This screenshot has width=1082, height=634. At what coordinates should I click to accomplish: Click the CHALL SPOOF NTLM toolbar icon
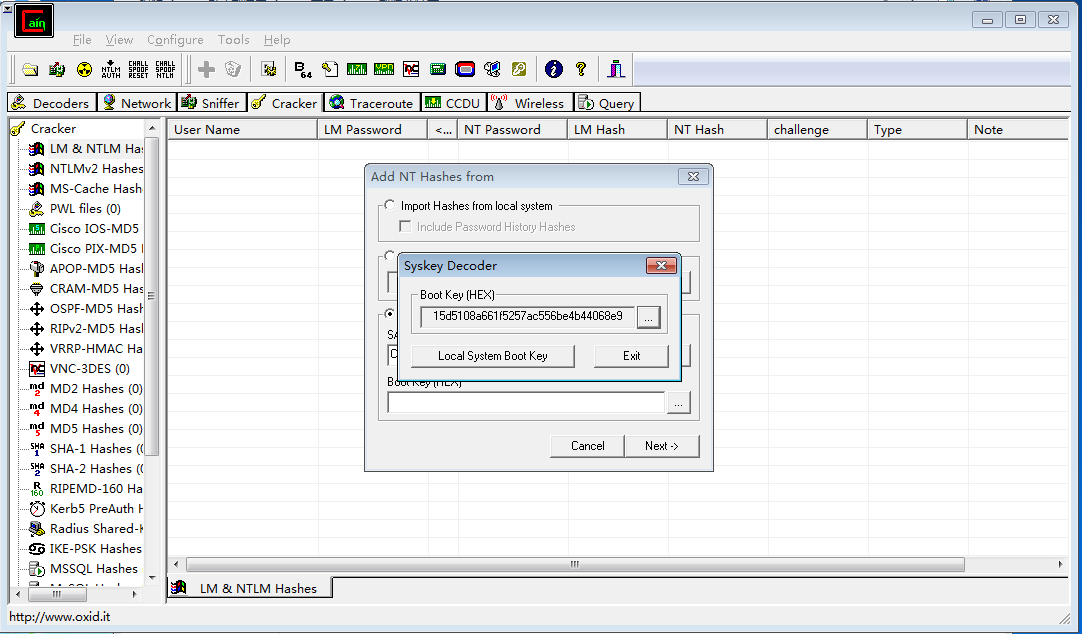[165, 69]
